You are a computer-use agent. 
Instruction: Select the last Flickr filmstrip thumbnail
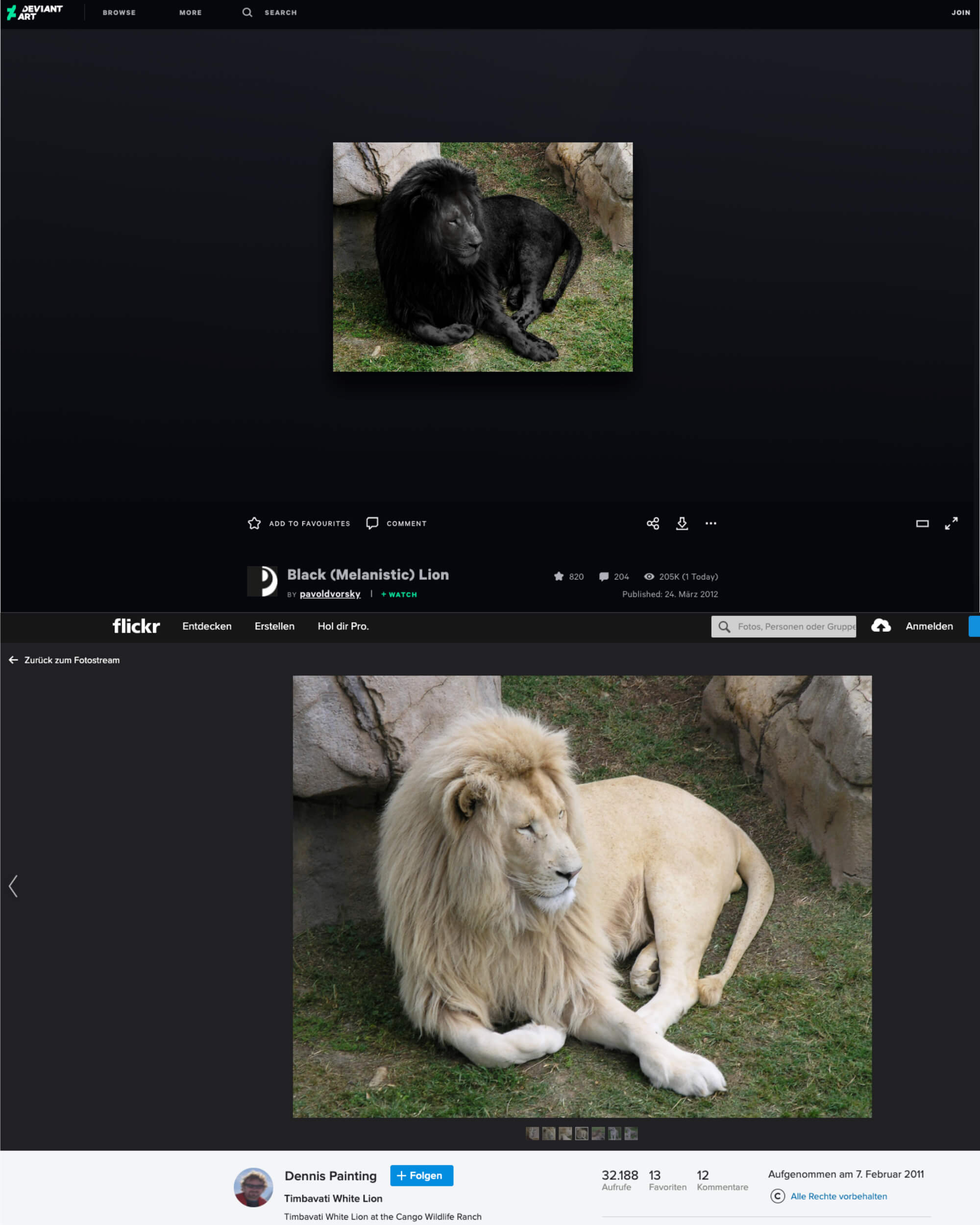(631, 1133)
